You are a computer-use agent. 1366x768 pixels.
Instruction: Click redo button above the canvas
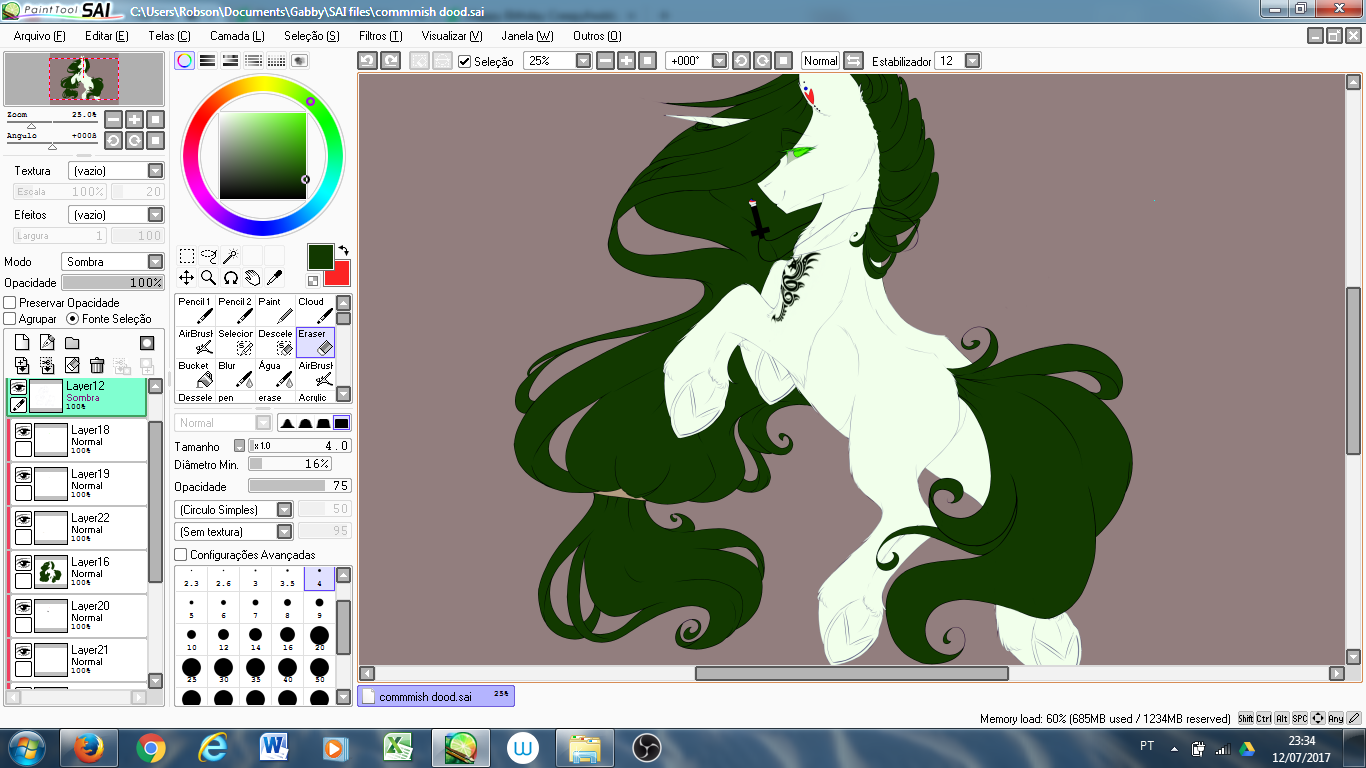[x=391, y=61]
